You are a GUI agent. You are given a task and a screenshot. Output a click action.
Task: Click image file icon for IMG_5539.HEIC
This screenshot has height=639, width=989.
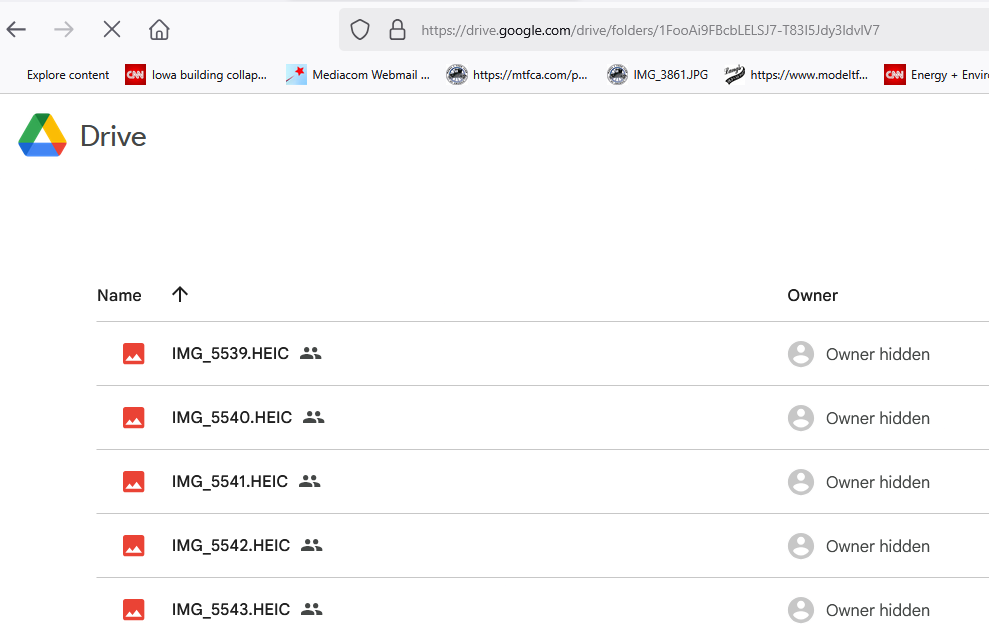pyautogui.click(x=133, y=354)
